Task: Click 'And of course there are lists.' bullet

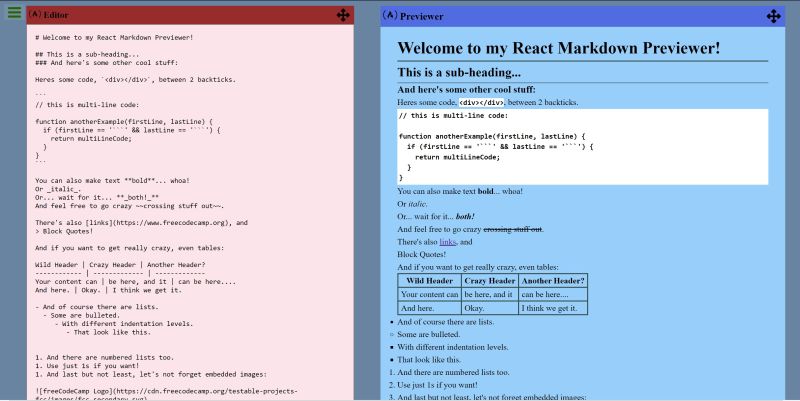Action: point(445,322)
